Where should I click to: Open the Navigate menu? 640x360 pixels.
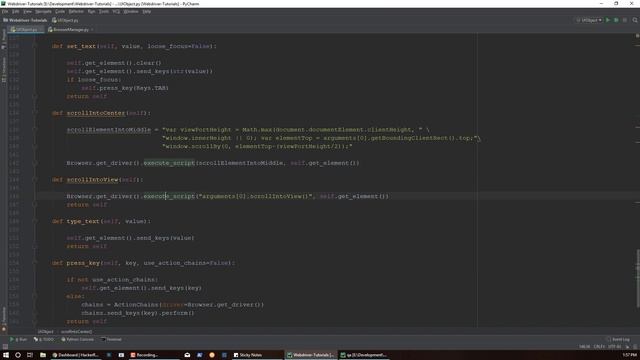43,11
